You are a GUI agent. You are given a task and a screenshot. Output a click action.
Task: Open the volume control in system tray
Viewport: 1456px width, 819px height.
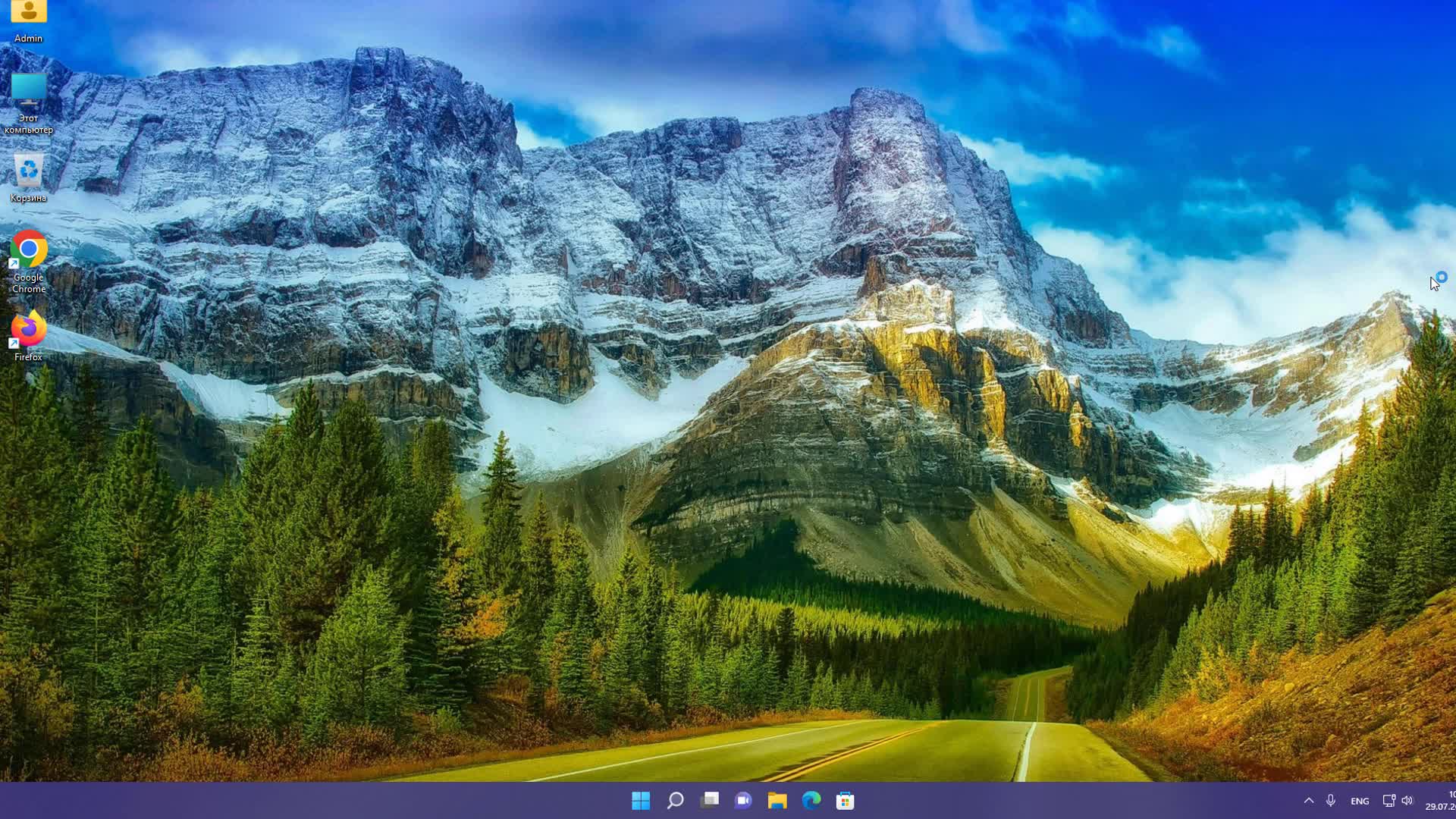(1407, 800)
